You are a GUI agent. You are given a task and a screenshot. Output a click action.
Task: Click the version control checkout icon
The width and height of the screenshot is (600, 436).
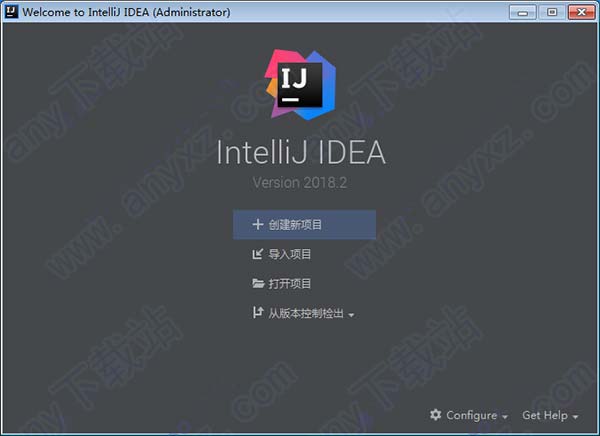tap(258, 312)
